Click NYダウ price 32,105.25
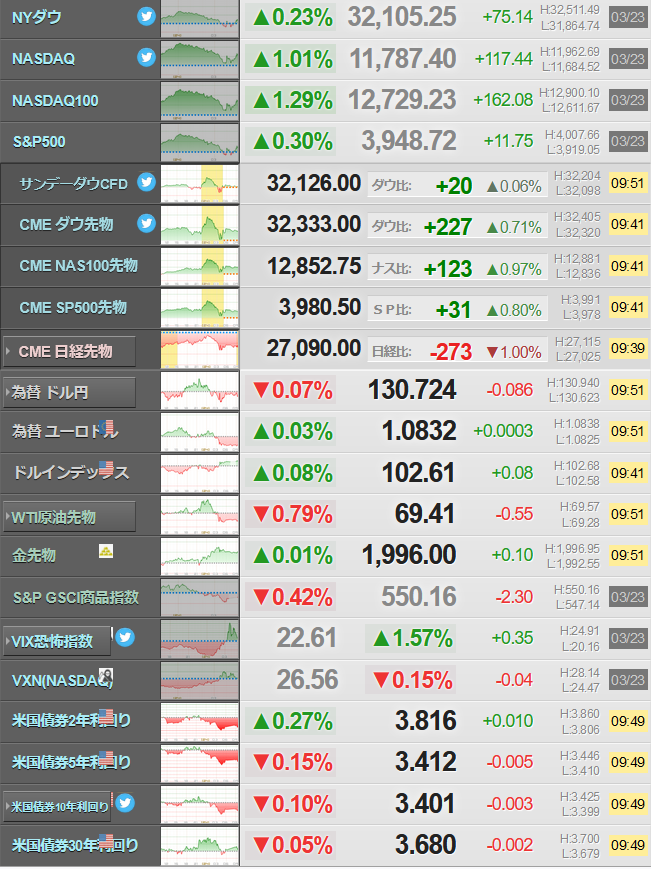 402,17
